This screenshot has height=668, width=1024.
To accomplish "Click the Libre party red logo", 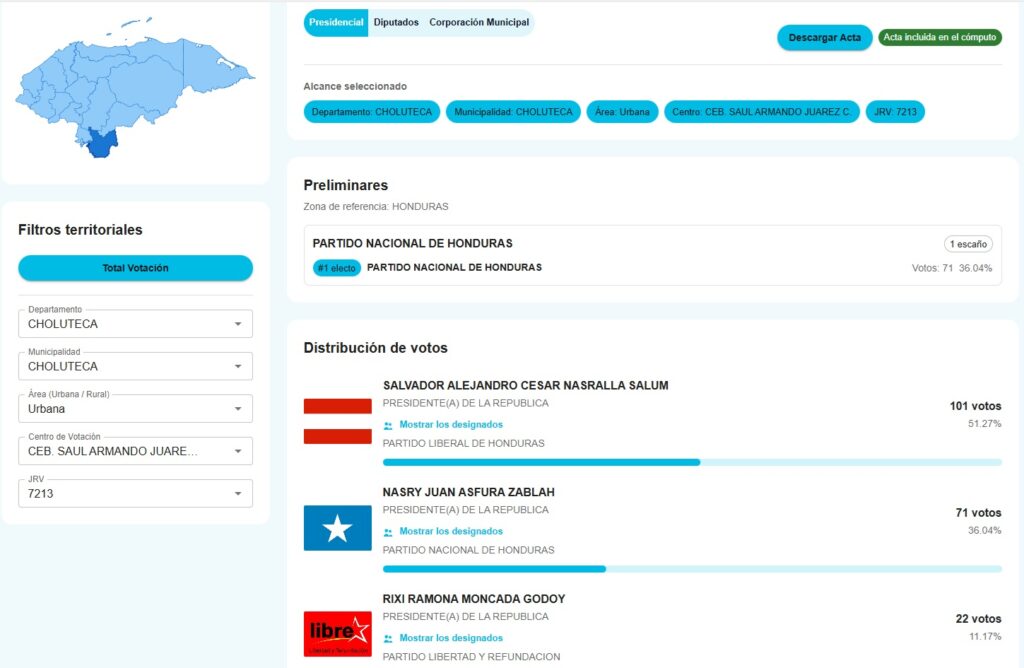I will pos(338,633).
